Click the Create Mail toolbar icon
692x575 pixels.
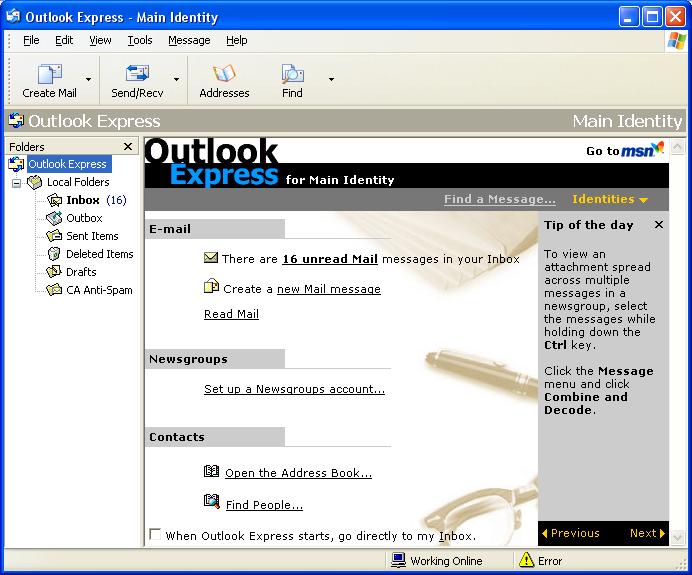pyautogui.click(x=49, y=73)
